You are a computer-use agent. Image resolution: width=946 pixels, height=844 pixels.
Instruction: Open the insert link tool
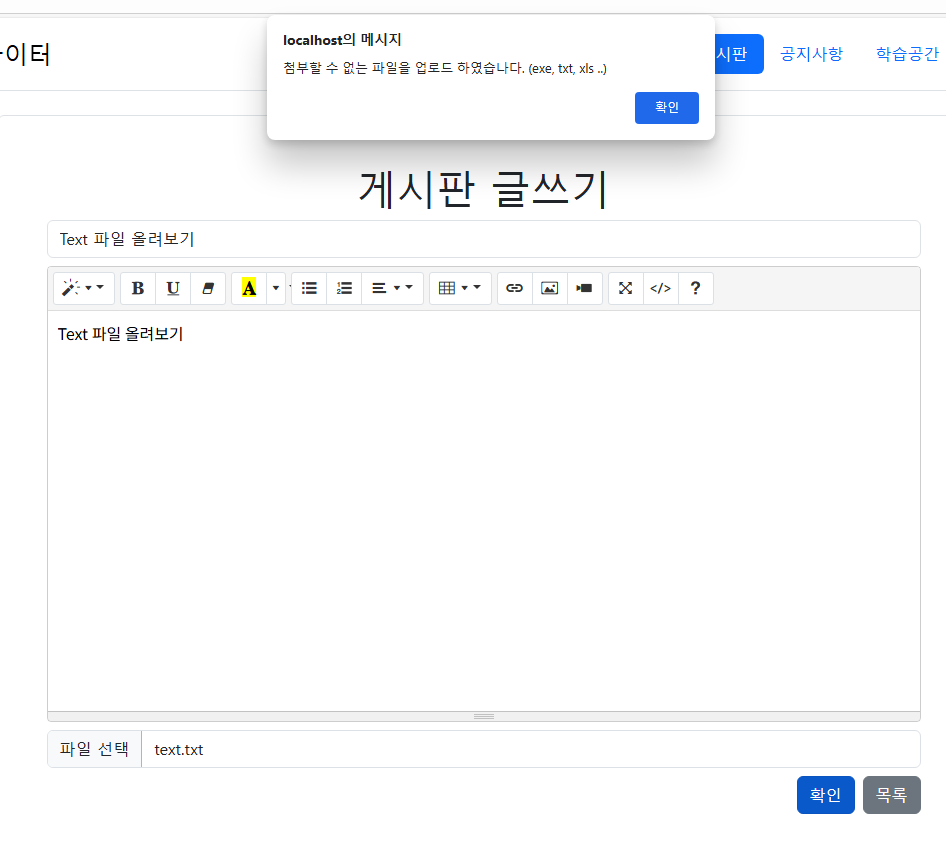point(515,288)
